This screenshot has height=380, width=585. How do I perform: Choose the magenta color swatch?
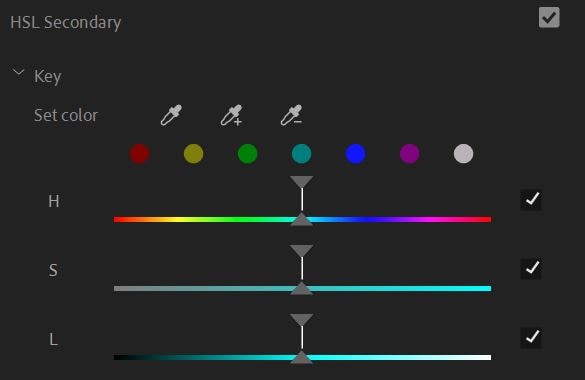pos(410,154)
